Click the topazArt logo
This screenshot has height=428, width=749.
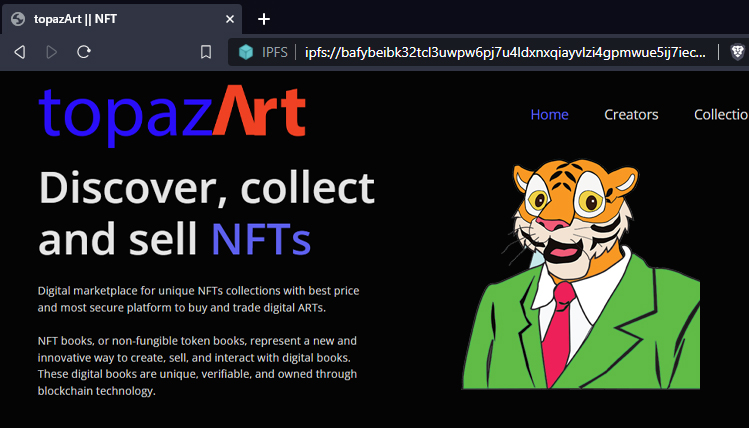pos(172,115)
